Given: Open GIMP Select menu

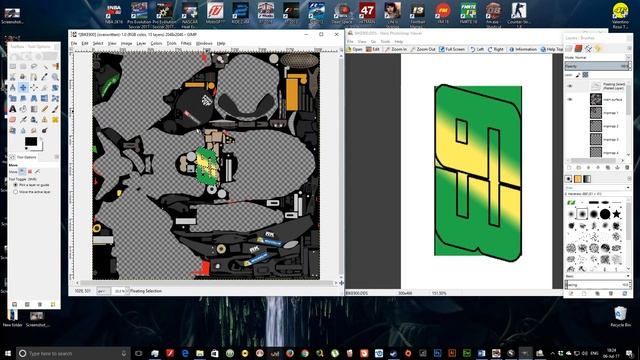Looking at the screenshot, I should [x=98, y=43].
